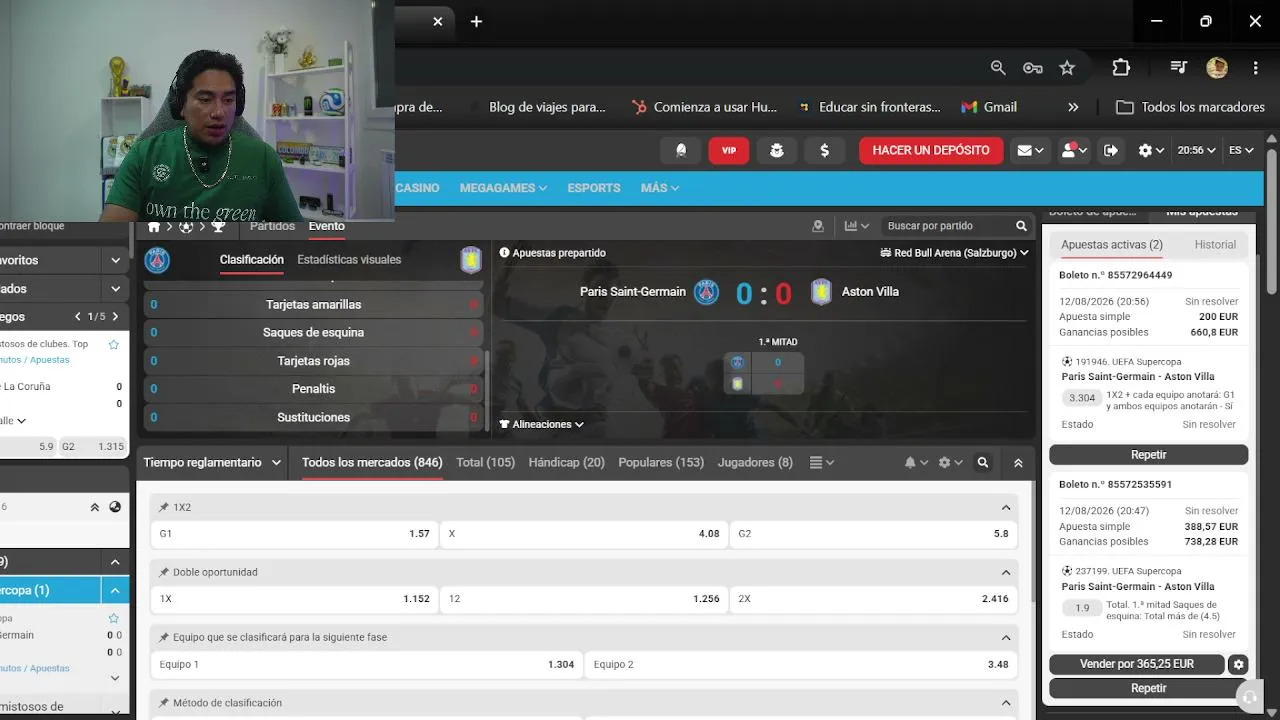
Task: Click the HACER UN DEPÓSITO button
Action: coord(931,150)
